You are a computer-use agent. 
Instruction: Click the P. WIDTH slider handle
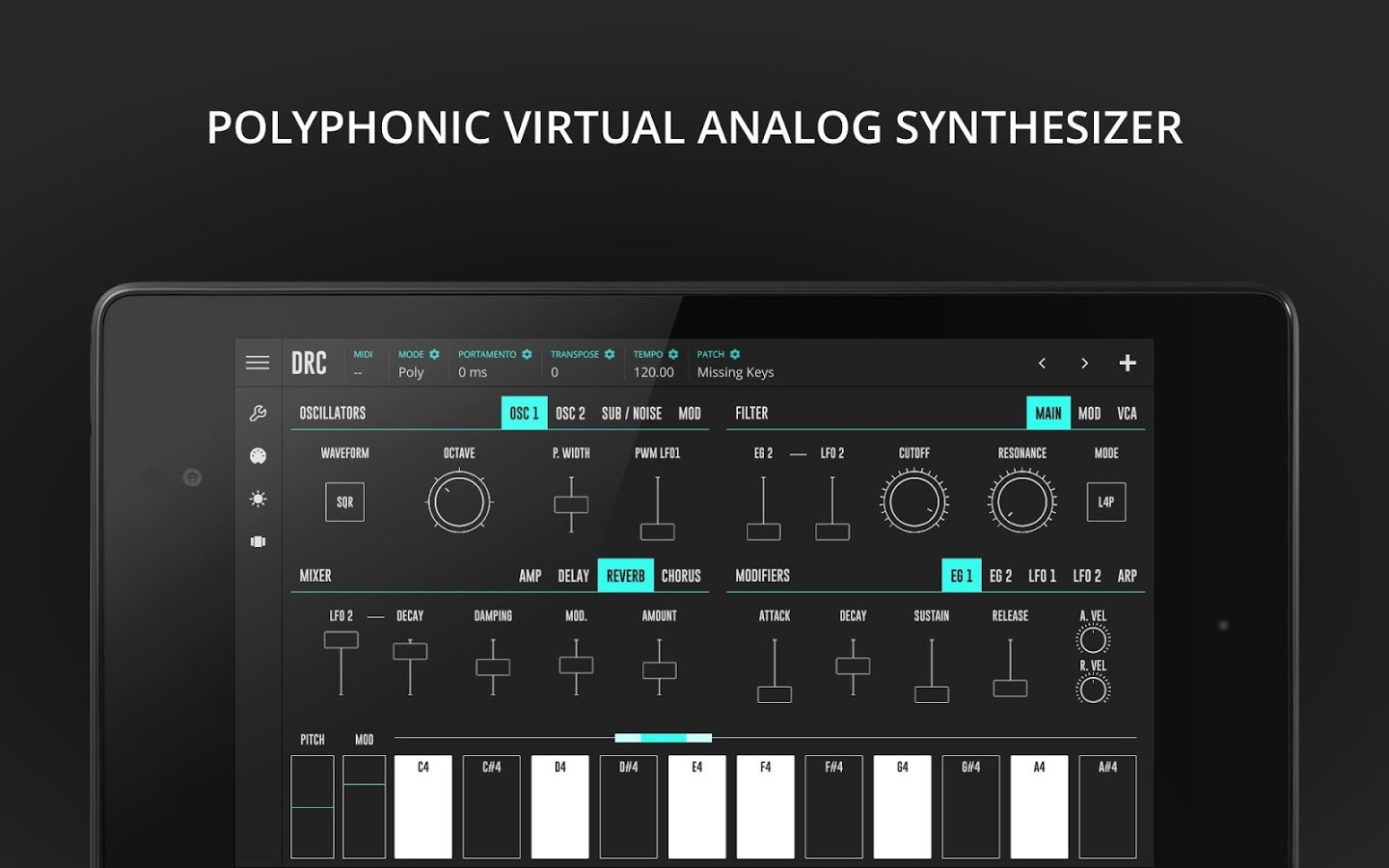[x=571, y=504]
